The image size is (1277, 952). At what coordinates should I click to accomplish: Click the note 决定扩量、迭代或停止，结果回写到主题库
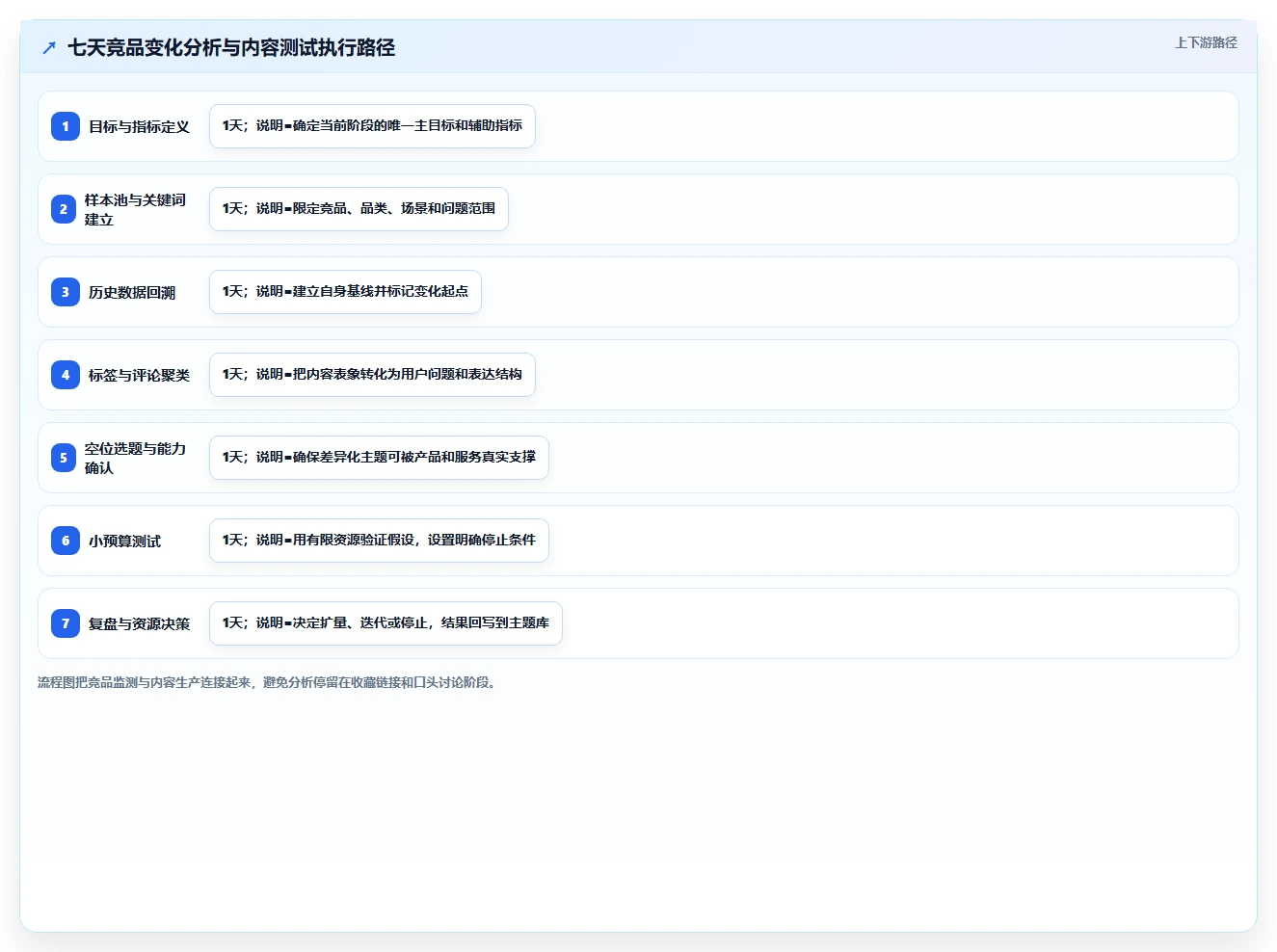click(386, 623)
